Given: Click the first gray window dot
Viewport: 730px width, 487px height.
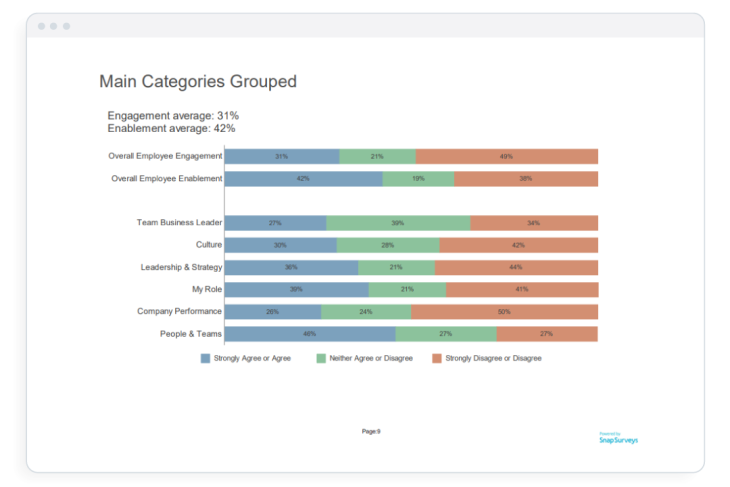Looking at the screenshot, I should (42, 26).
